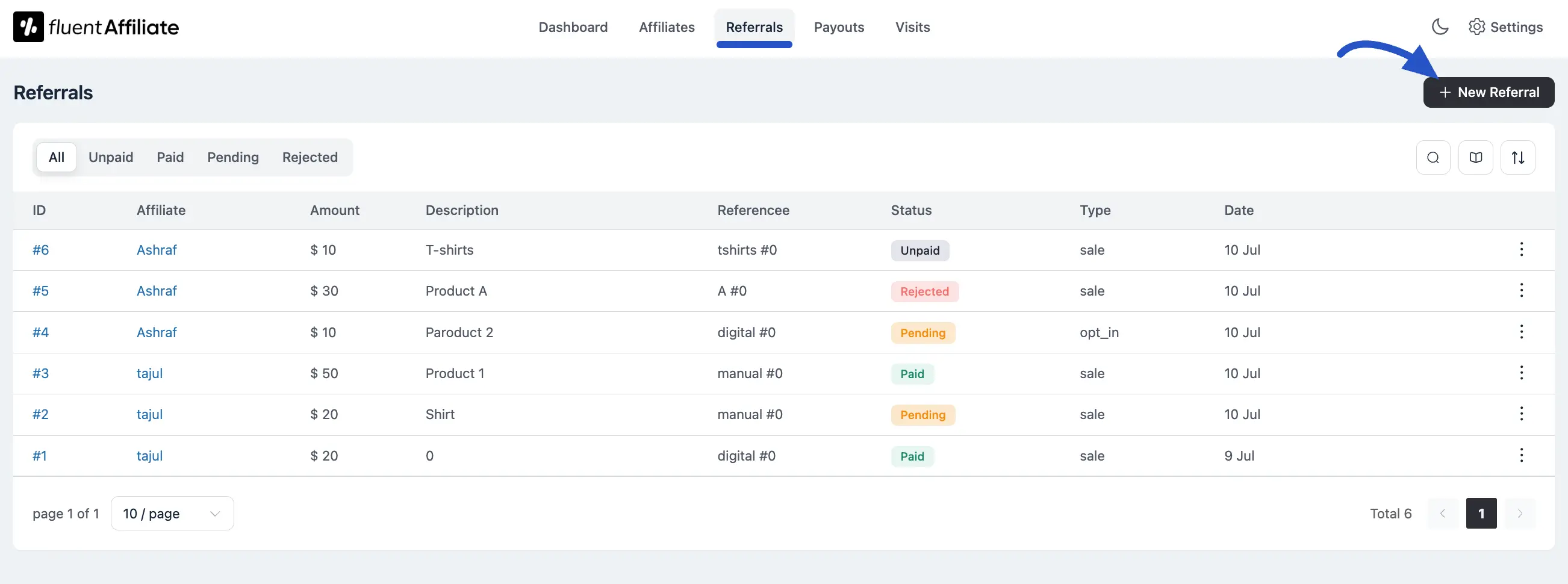Show only Pending referrals
1568x584 pixels.
pos(232,158)
